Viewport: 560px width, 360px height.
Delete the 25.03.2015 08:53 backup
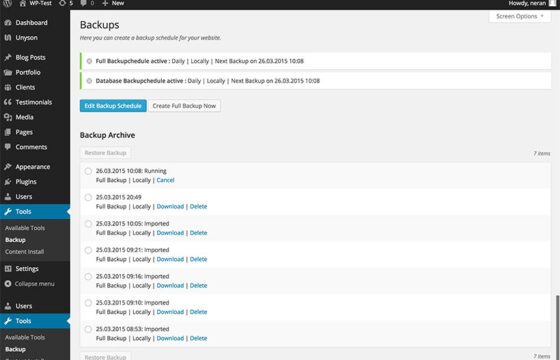pyautogui.click(x=199, y=339)
